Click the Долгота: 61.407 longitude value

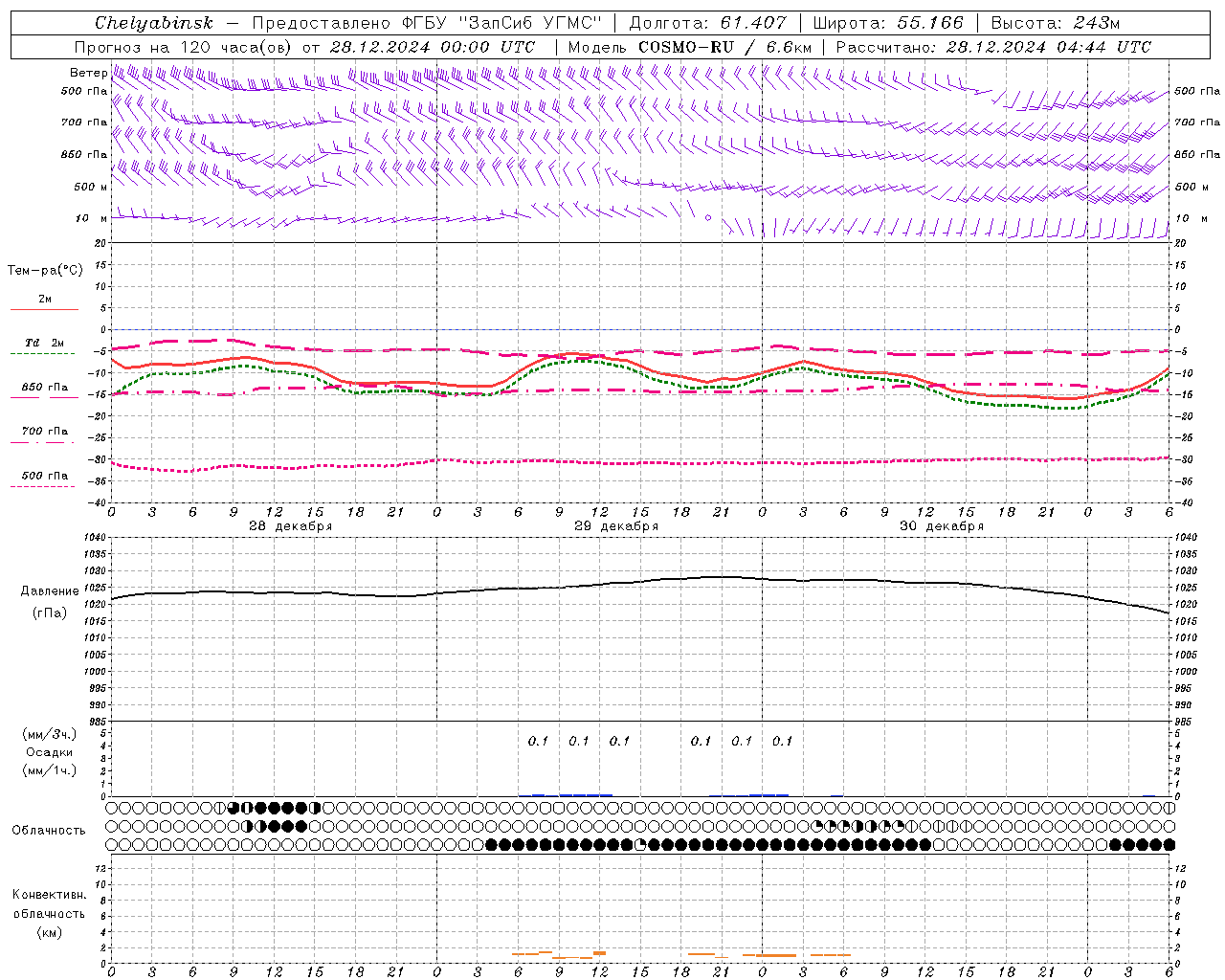point(708,23)
